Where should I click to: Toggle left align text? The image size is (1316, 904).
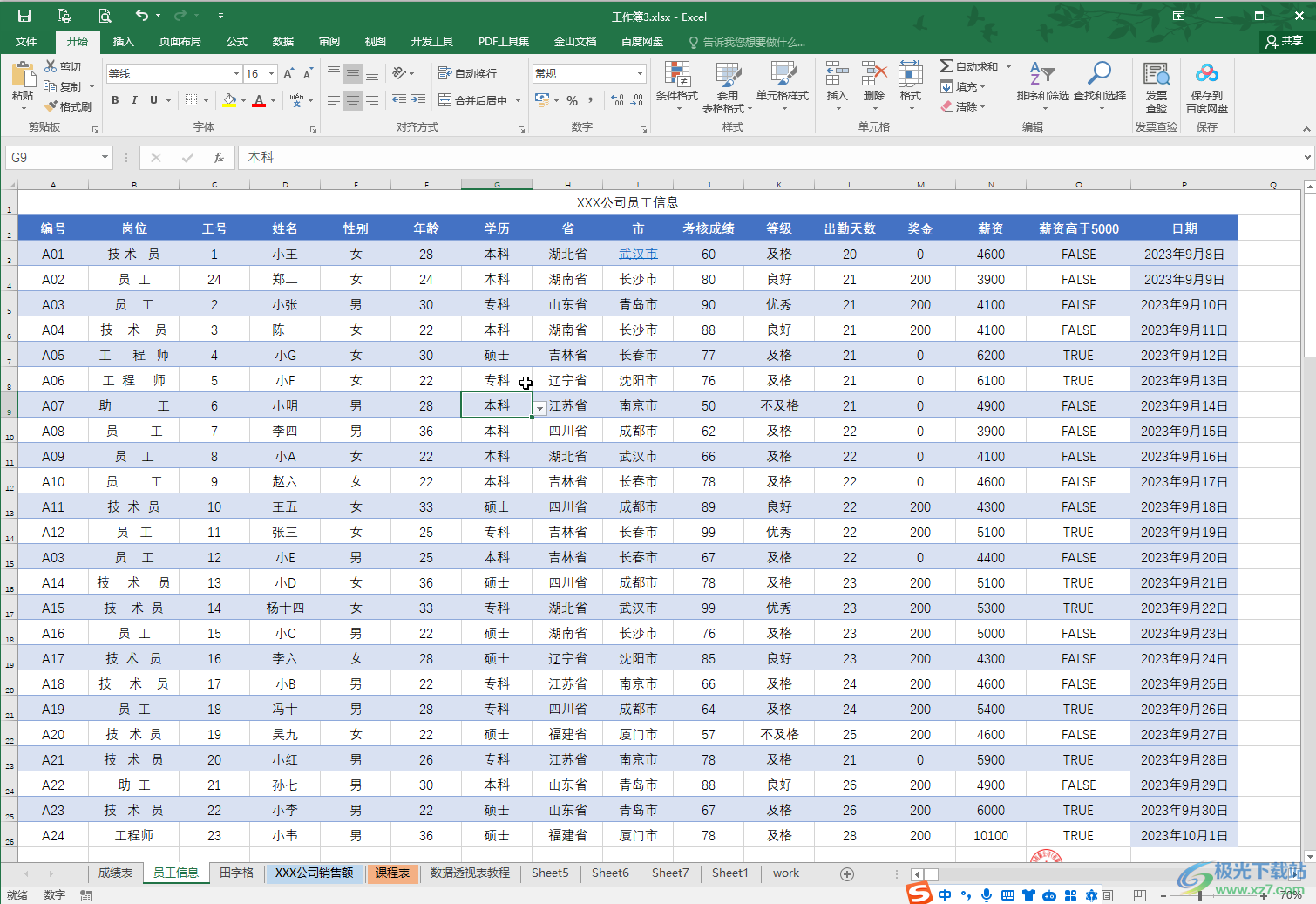(x=334, y=100)
